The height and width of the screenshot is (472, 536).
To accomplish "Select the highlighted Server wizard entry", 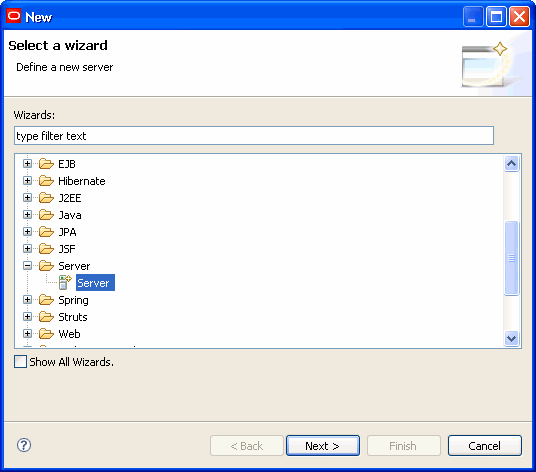I will 95,283.
